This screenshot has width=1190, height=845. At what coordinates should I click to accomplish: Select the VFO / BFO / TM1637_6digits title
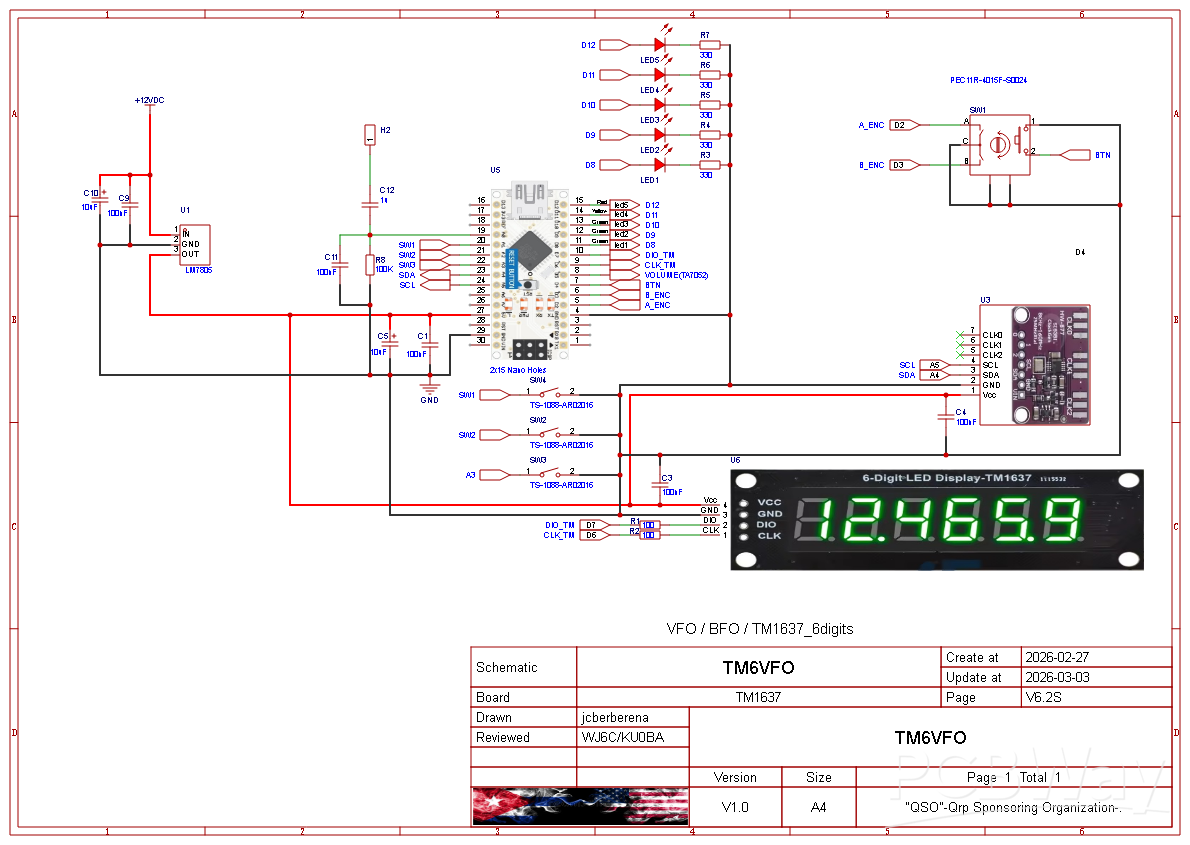758,629
